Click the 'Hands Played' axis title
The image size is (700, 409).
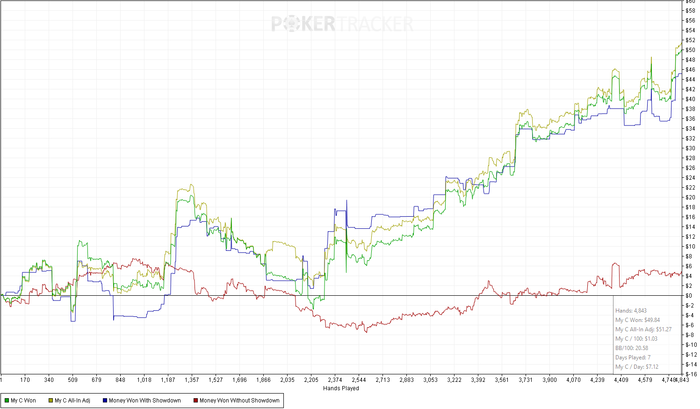[341, 388]
